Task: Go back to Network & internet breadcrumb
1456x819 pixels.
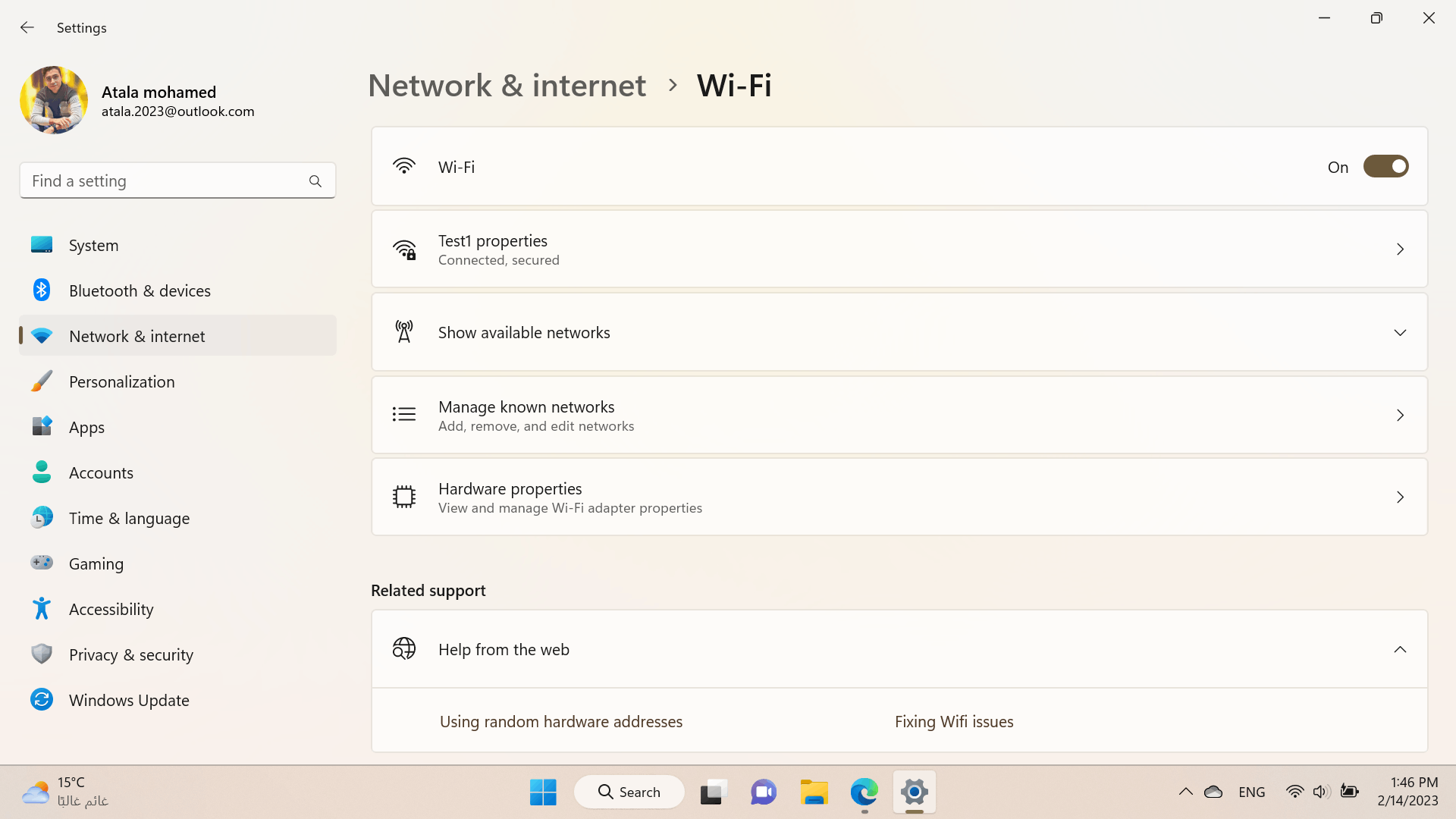Action: coord(507,86)
